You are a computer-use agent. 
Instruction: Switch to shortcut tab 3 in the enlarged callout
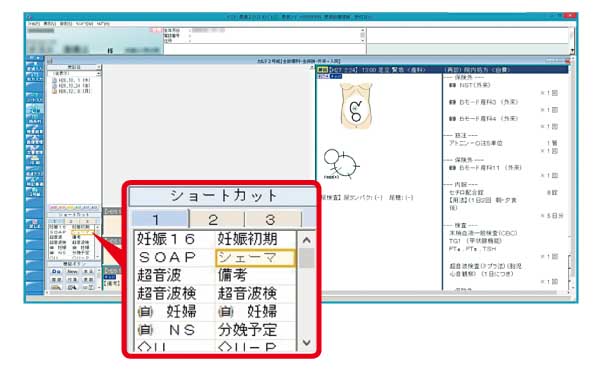[x=273, y=220]
